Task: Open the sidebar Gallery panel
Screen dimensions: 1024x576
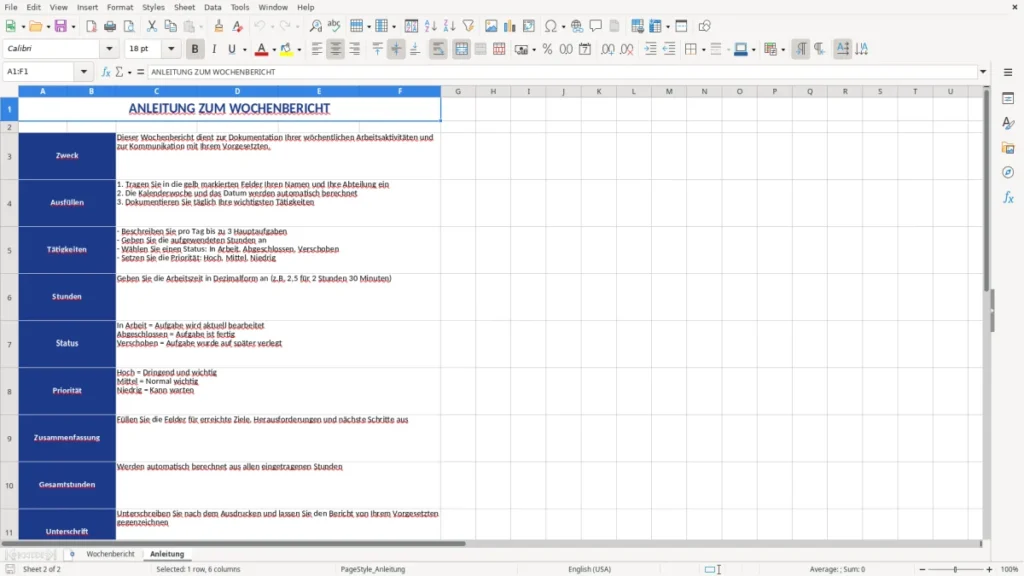Action: pyautogui.click(x=1008, y=148)
